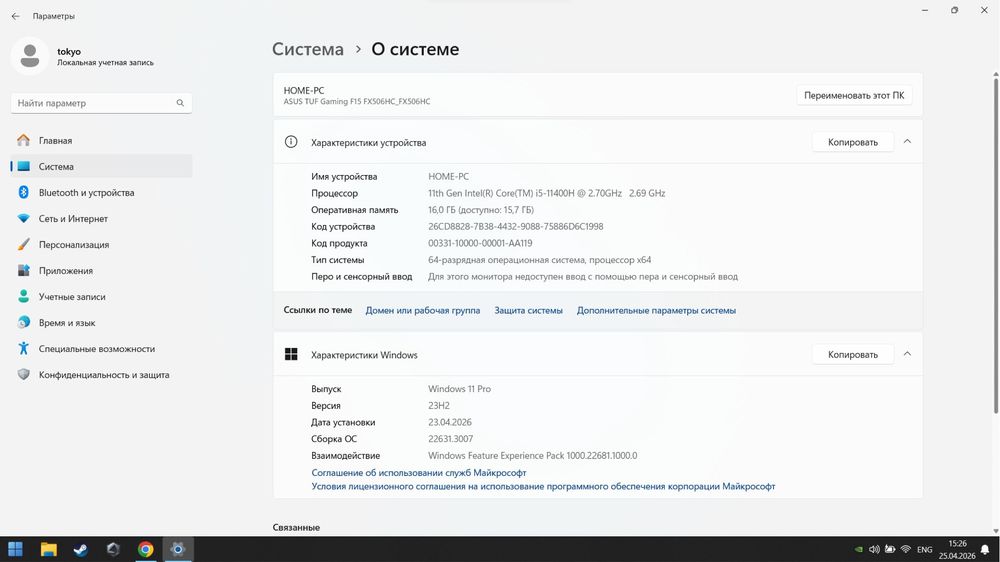Image resolution: width=1000 pixels, height=562 pixels.
Task: Go back with the Settings back arrow
Action: tap(15, 16)
